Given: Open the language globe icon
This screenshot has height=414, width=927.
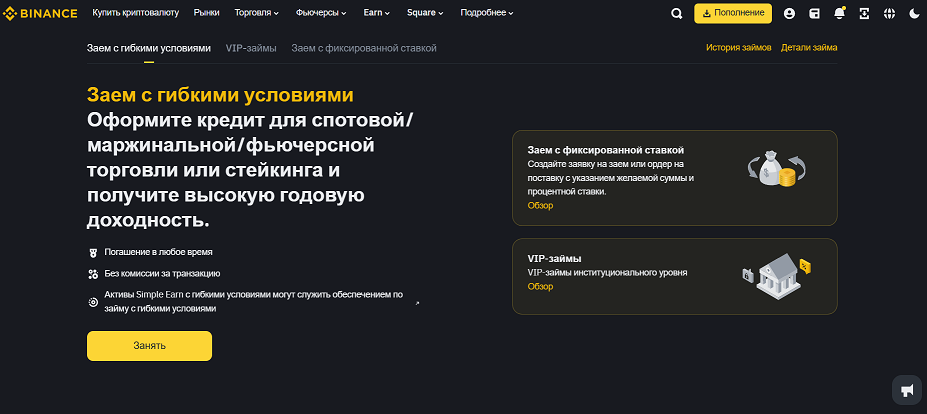Looking at the screenshot, I should [x=889, y=14].
